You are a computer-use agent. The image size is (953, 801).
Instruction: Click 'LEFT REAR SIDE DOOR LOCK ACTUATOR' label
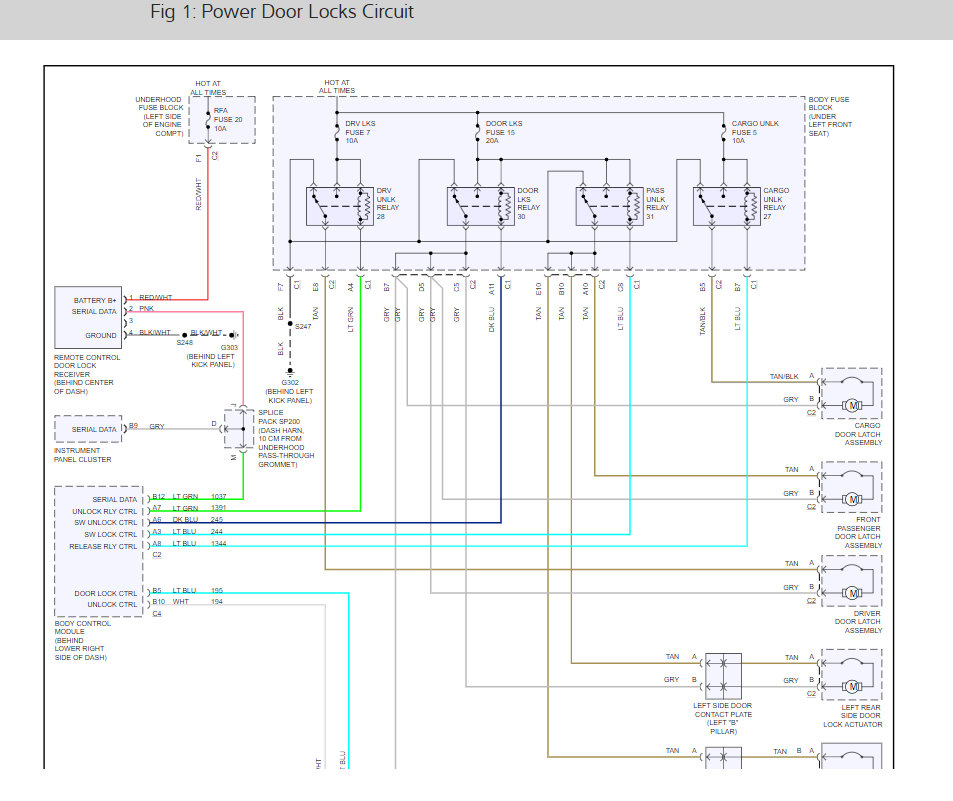[x=853, y=716]
